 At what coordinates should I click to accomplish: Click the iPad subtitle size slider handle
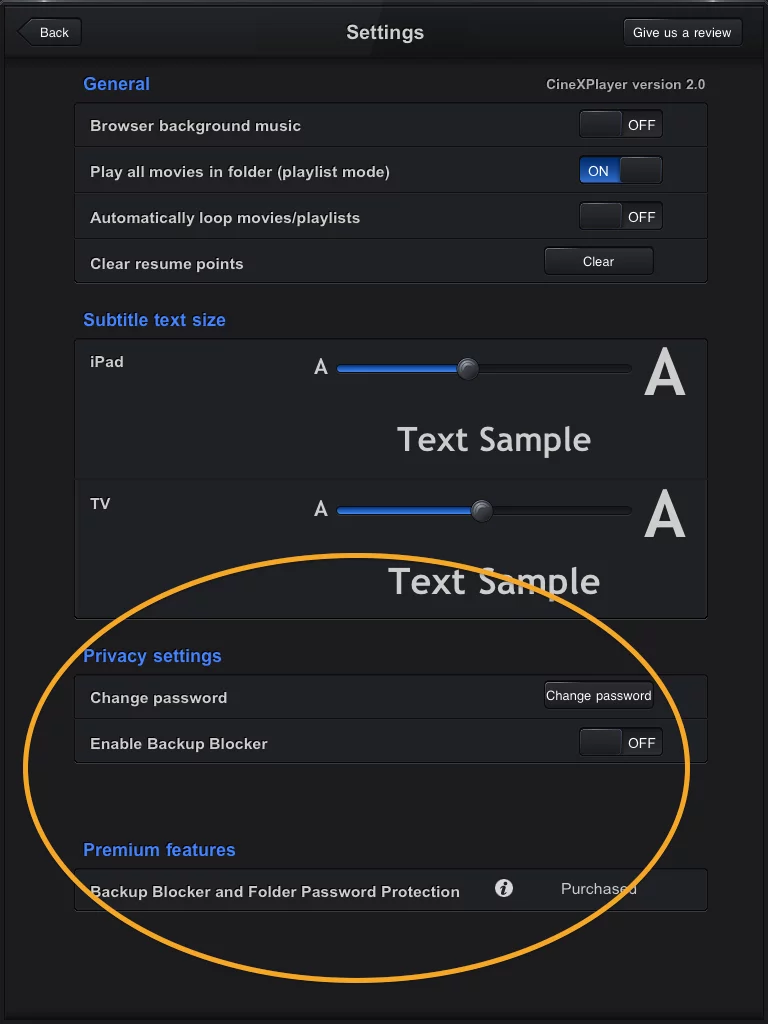[x=467, y=369]
